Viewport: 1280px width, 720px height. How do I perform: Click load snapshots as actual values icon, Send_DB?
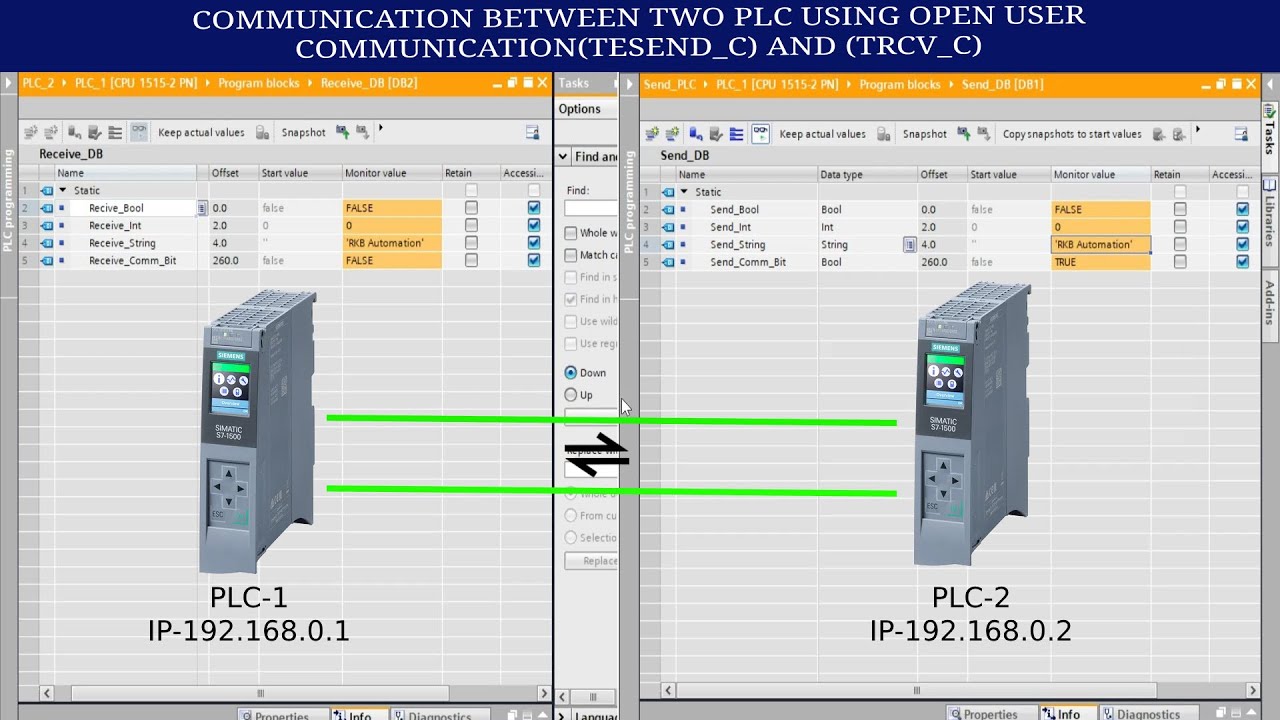tap(963, 134)
